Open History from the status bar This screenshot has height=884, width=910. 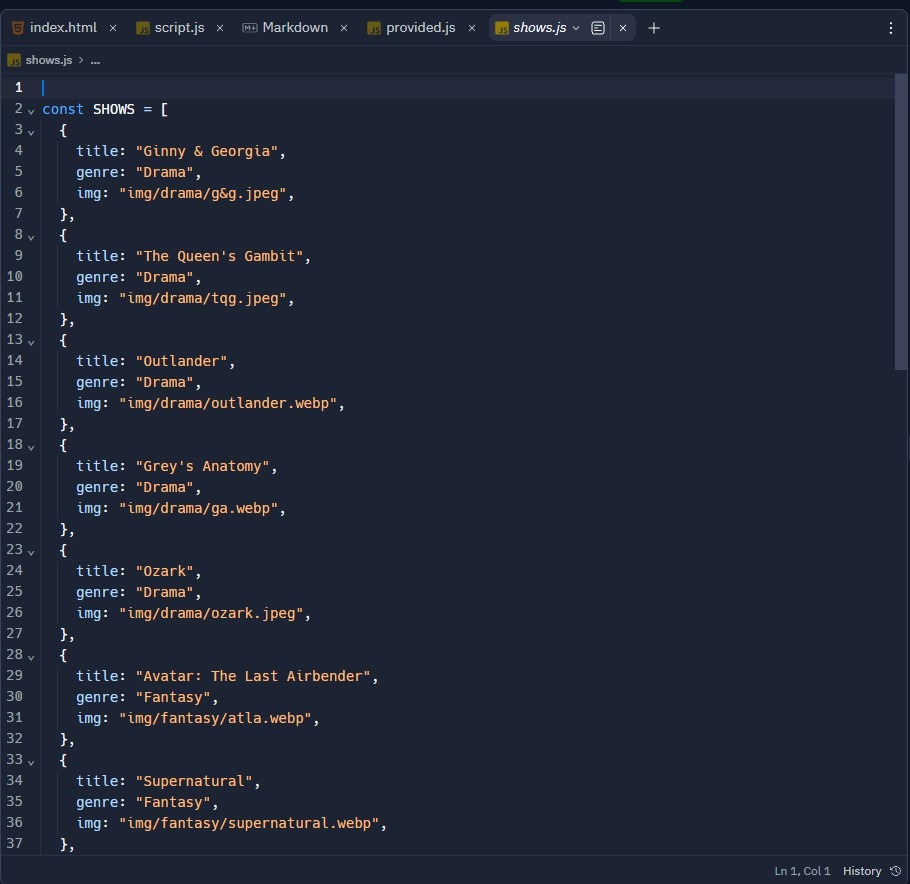tap(861, 871)
